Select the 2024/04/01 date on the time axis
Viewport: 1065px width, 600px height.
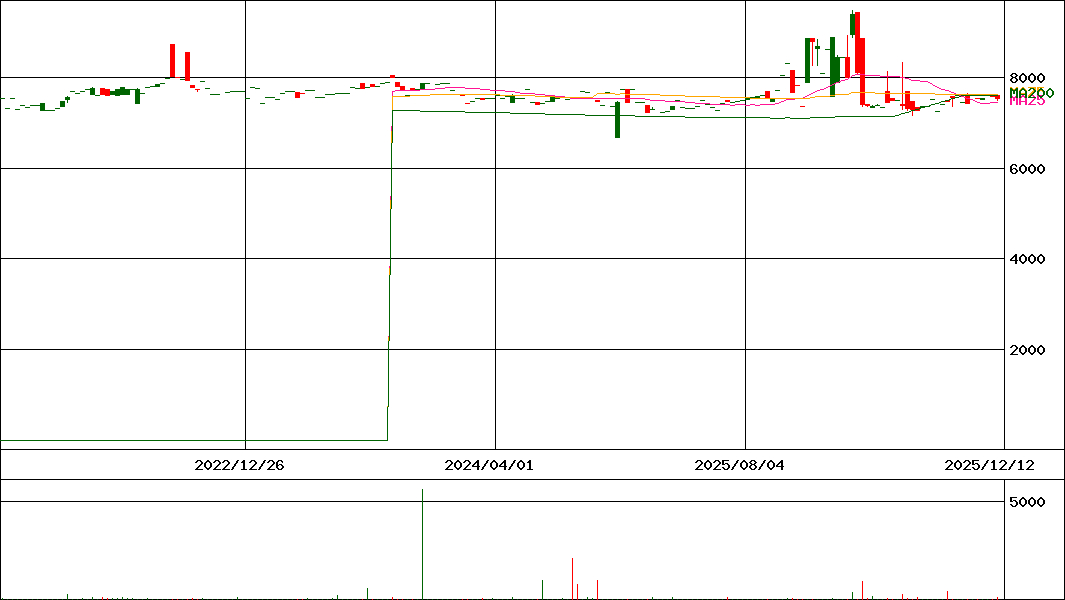pos(483,465)
